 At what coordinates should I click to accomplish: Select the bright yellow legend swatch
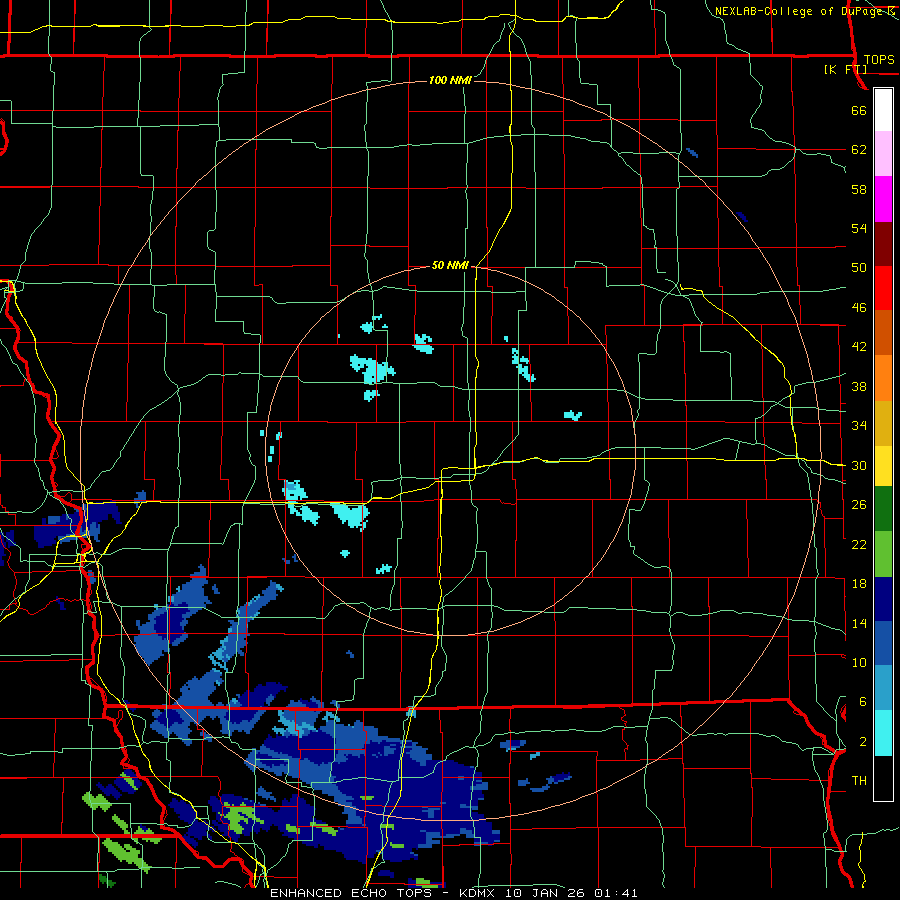pos(883,465)
